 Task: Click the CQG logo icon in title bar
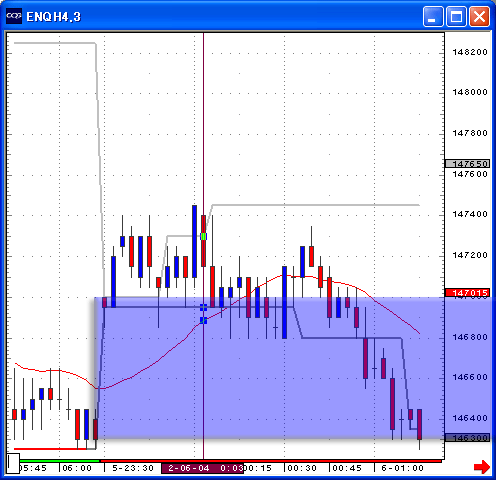click(x=14, y=16)
